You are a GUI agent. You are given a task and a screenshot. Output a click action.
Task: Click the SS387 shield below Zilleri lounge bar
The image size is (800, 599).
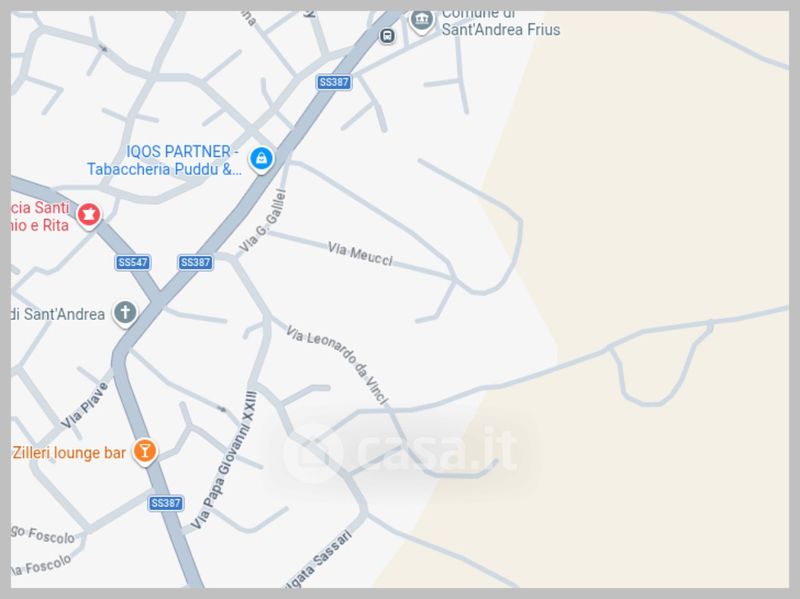166,503
